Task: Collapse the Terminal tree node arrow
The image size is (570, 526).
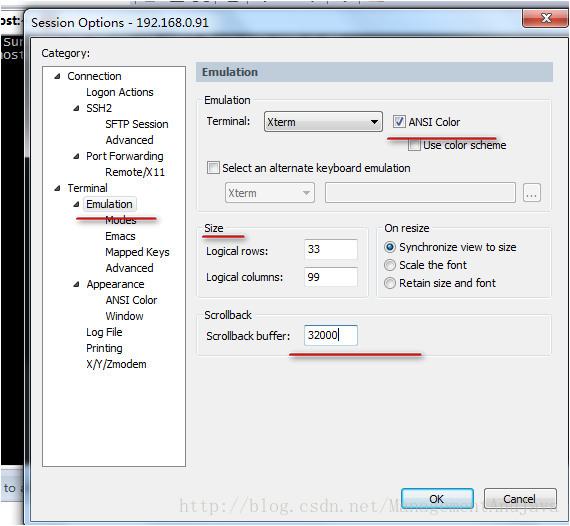Action: point(57,188)
